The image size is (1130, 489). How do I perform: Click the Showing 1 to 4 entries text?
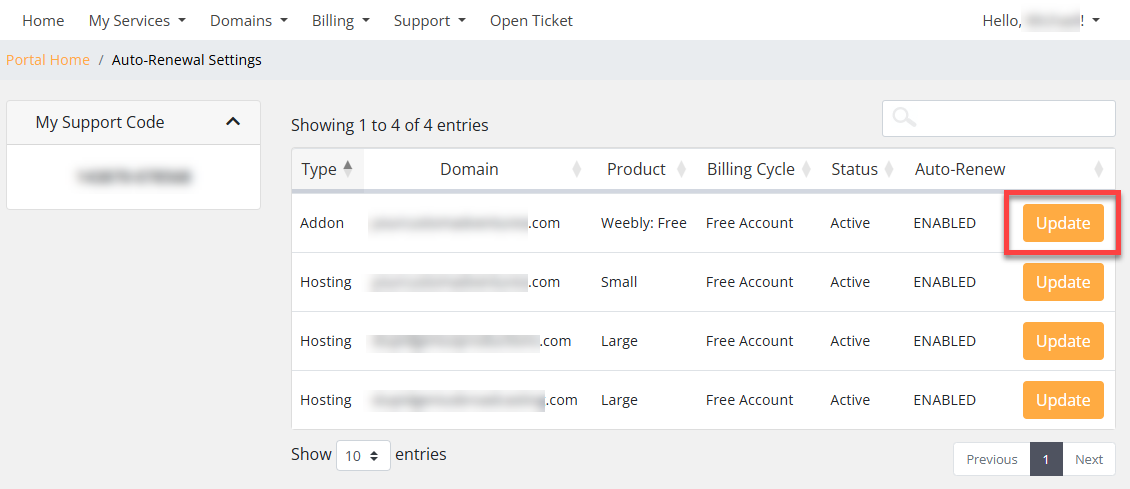[390, 125]
